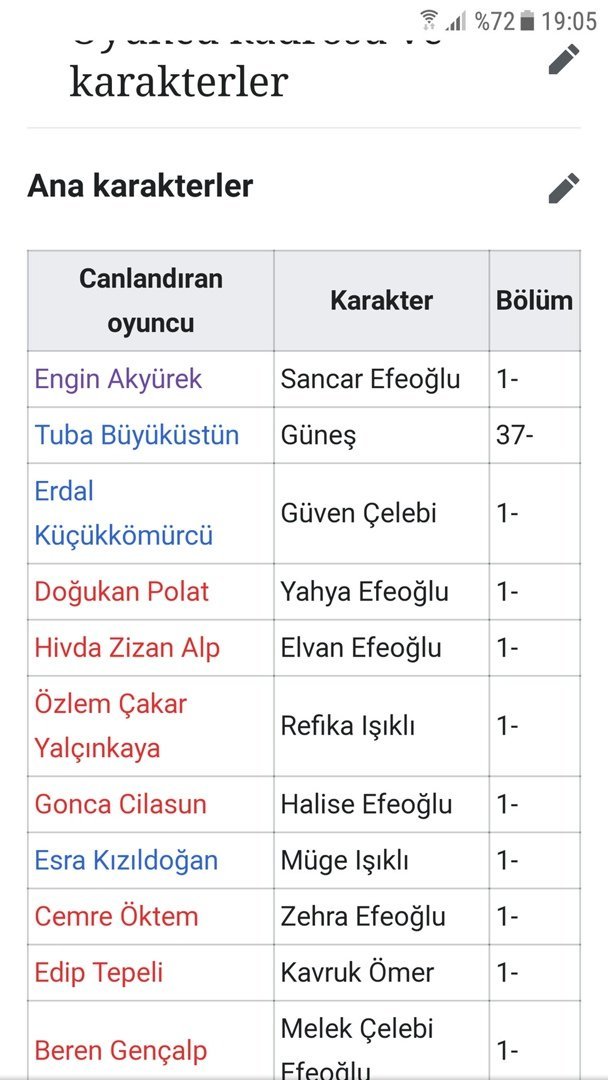Screen dimensions: 608x1080
Task: Open Özlem Çakar Yalçınkaya link
Action: (110, 725)
